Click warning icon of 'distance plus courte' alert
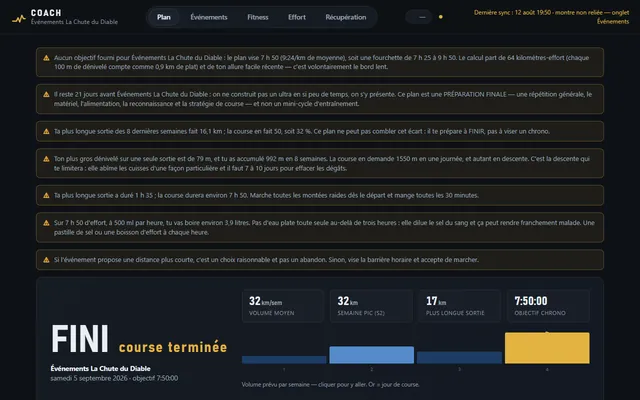The width and height of the screenshot is (640, 400). pos(47,260)
